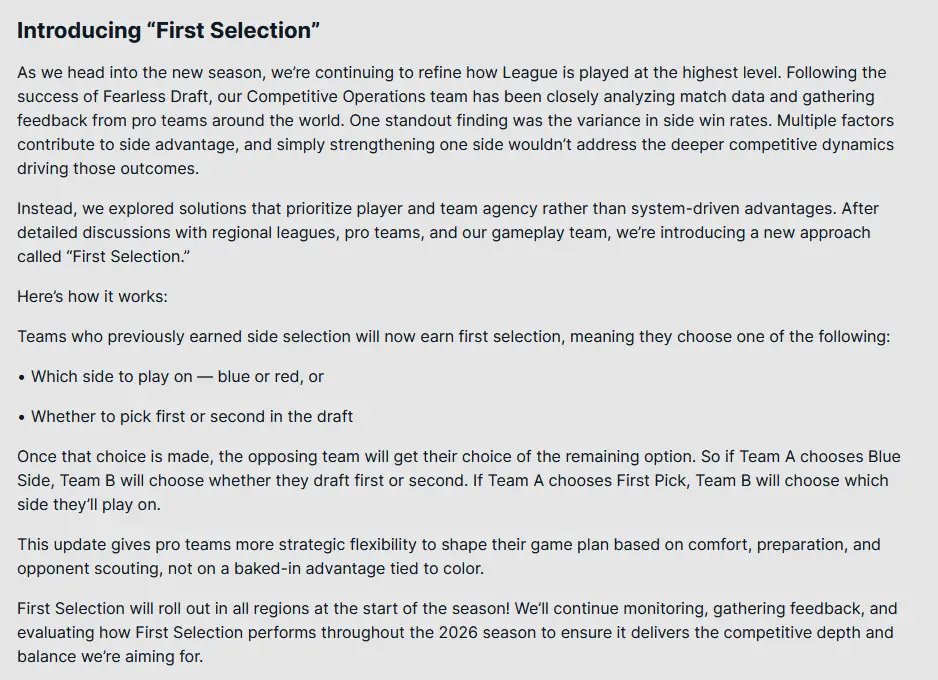Click the paragraph starting "First Selection will roll out"
The image size is (938, 680).
click(x=456, y=633)
